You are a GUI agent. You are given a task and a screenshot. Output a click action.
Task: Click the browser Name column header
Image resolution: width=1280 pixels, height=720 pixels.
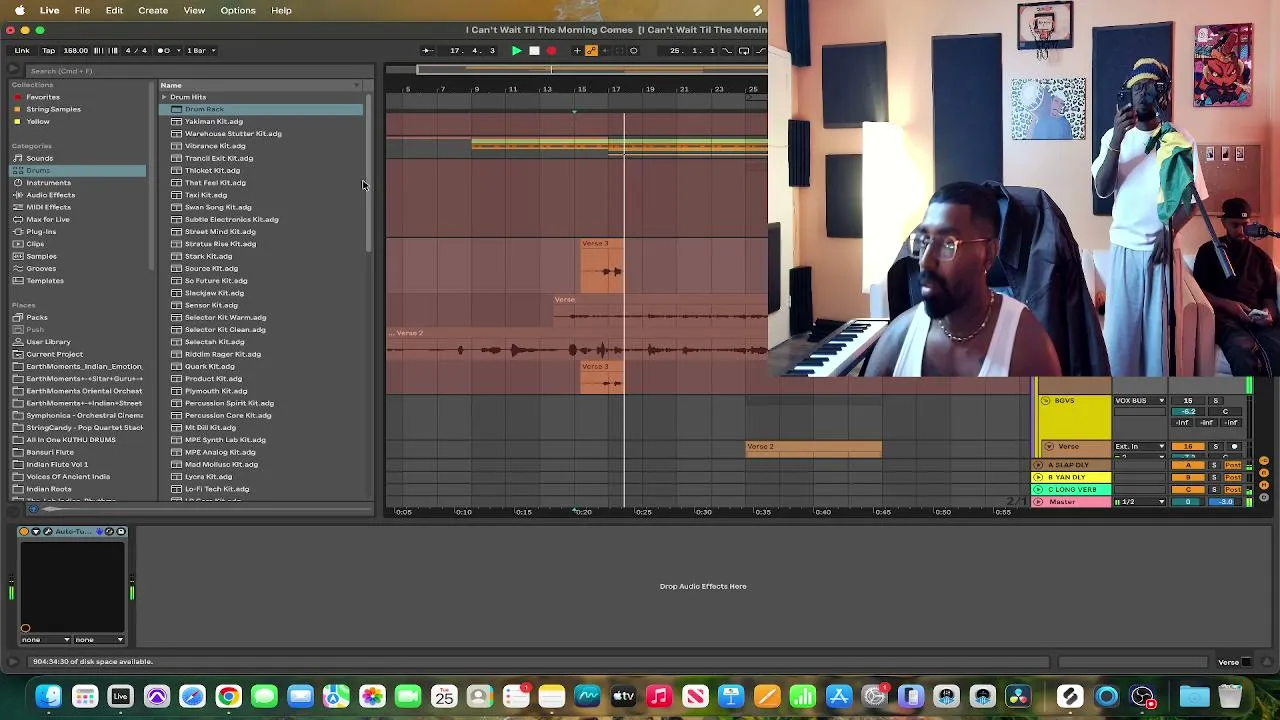260,85
